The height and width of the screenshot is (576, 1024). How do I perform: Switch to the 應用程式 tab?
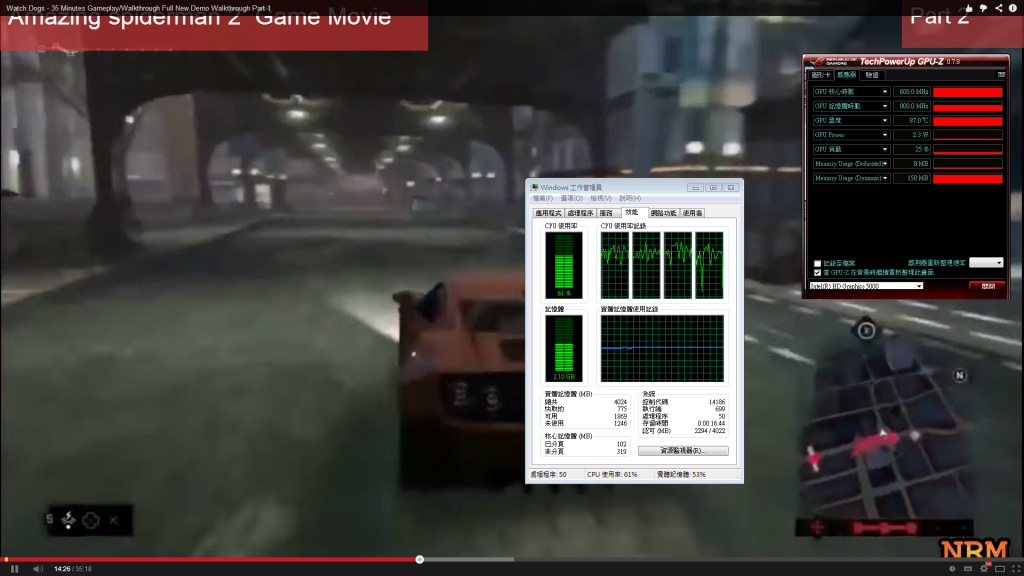tap(548, 213)
